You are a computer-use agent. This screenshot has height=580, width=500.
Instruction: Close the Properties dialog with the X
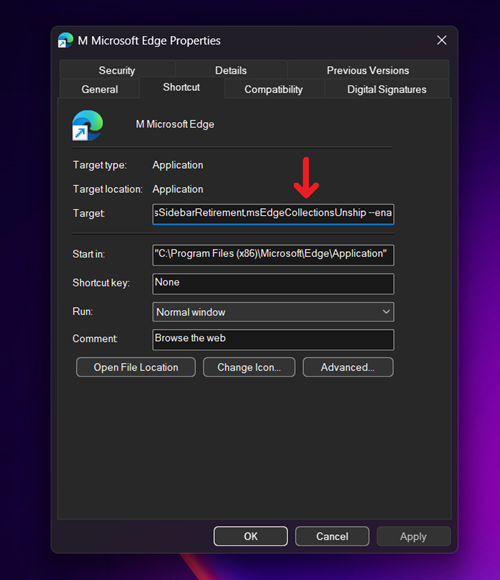(x=442, y=40)
